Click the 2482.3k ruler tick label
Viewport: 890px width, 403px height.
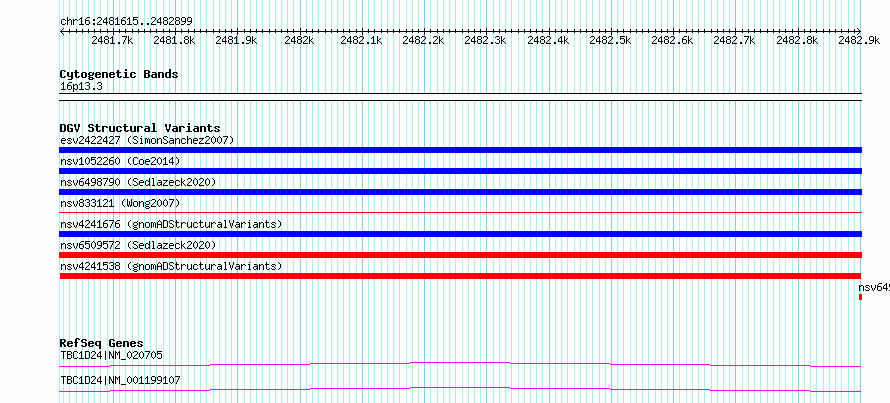486,40
